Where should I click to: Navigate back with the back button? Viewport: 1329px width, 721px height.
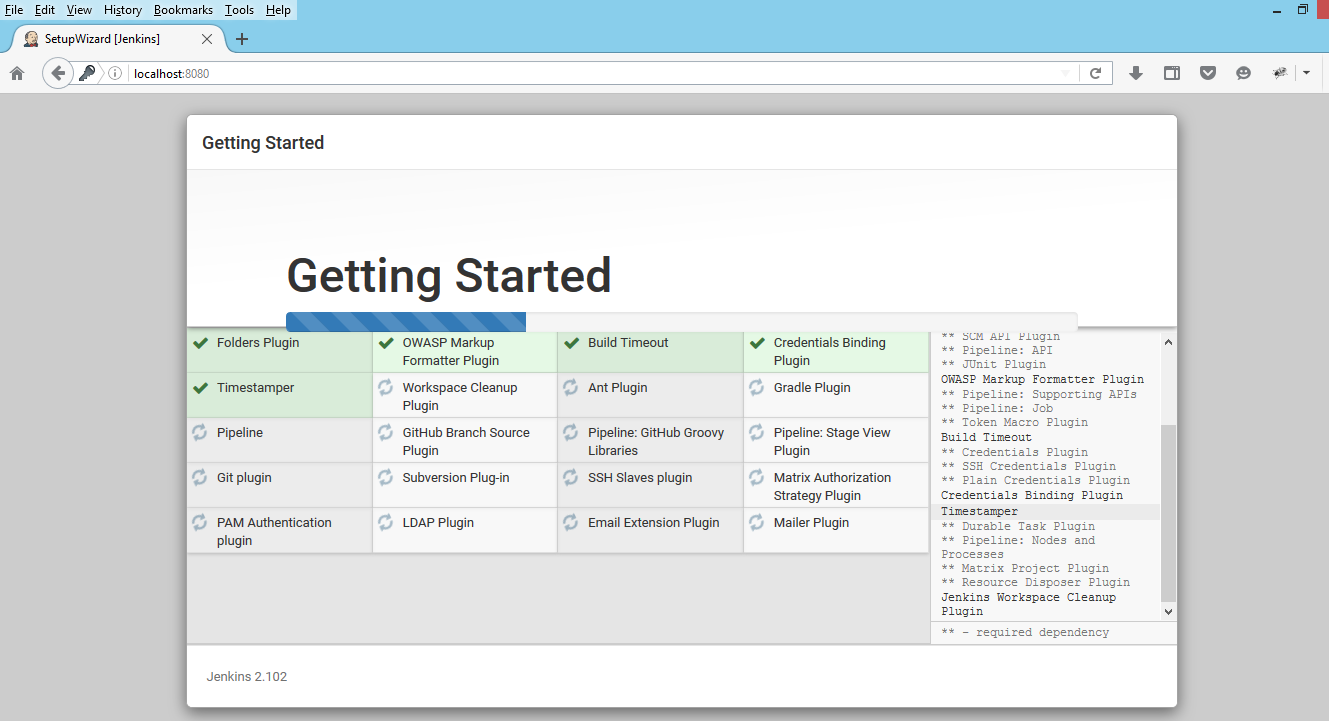coord(57,72)
